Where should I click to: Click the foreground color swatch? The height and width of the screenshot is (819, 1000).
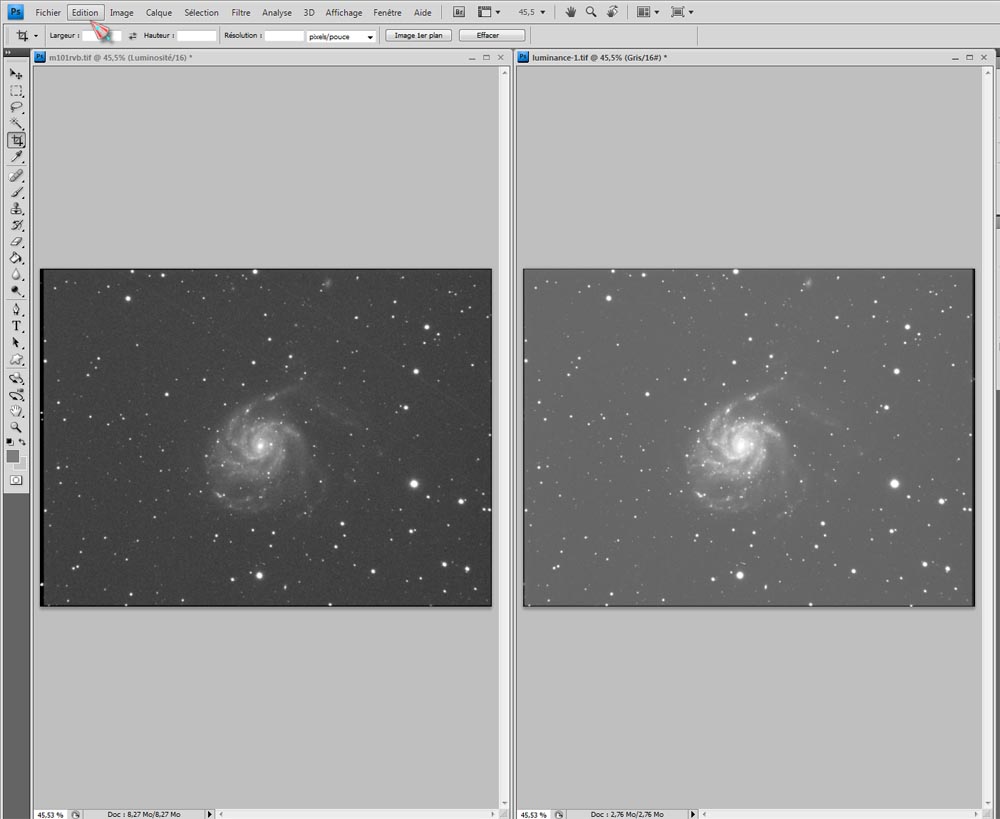pos(13,456)
